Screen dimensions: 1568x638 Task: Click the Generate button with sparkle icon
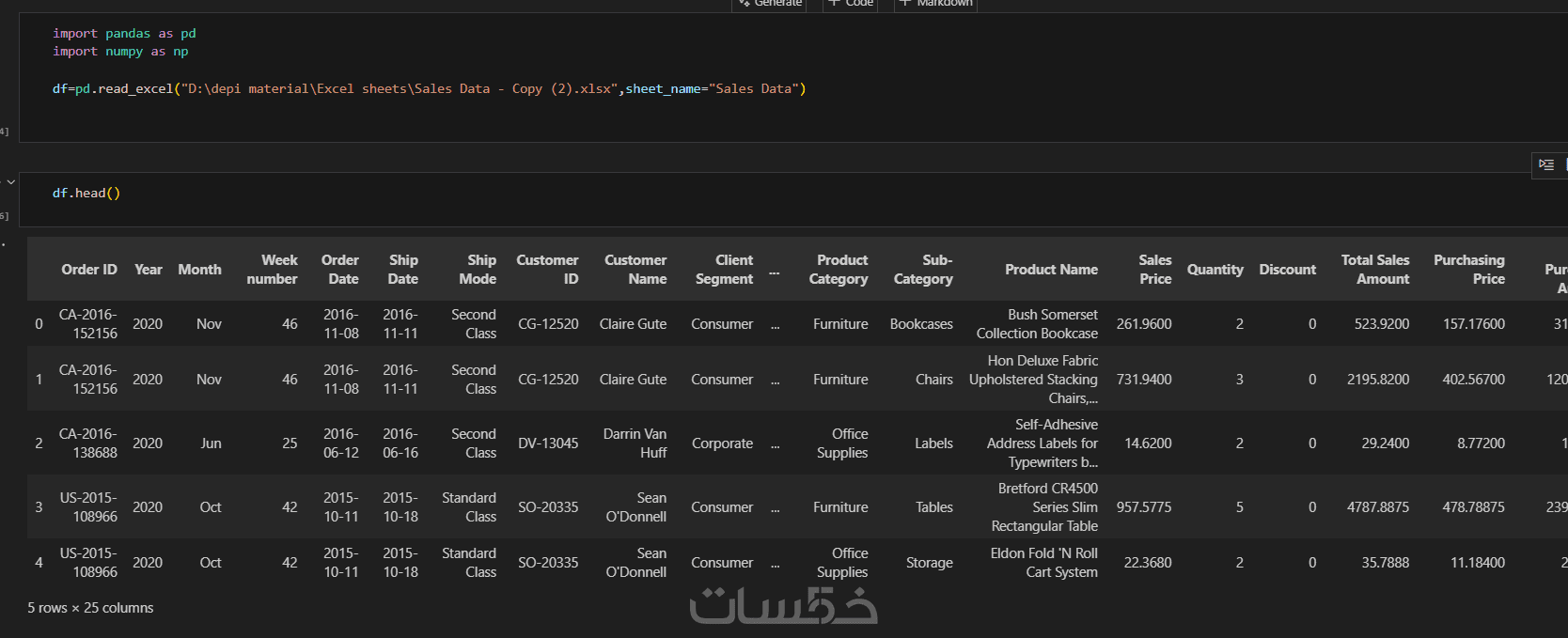click(x=770, y=4)
